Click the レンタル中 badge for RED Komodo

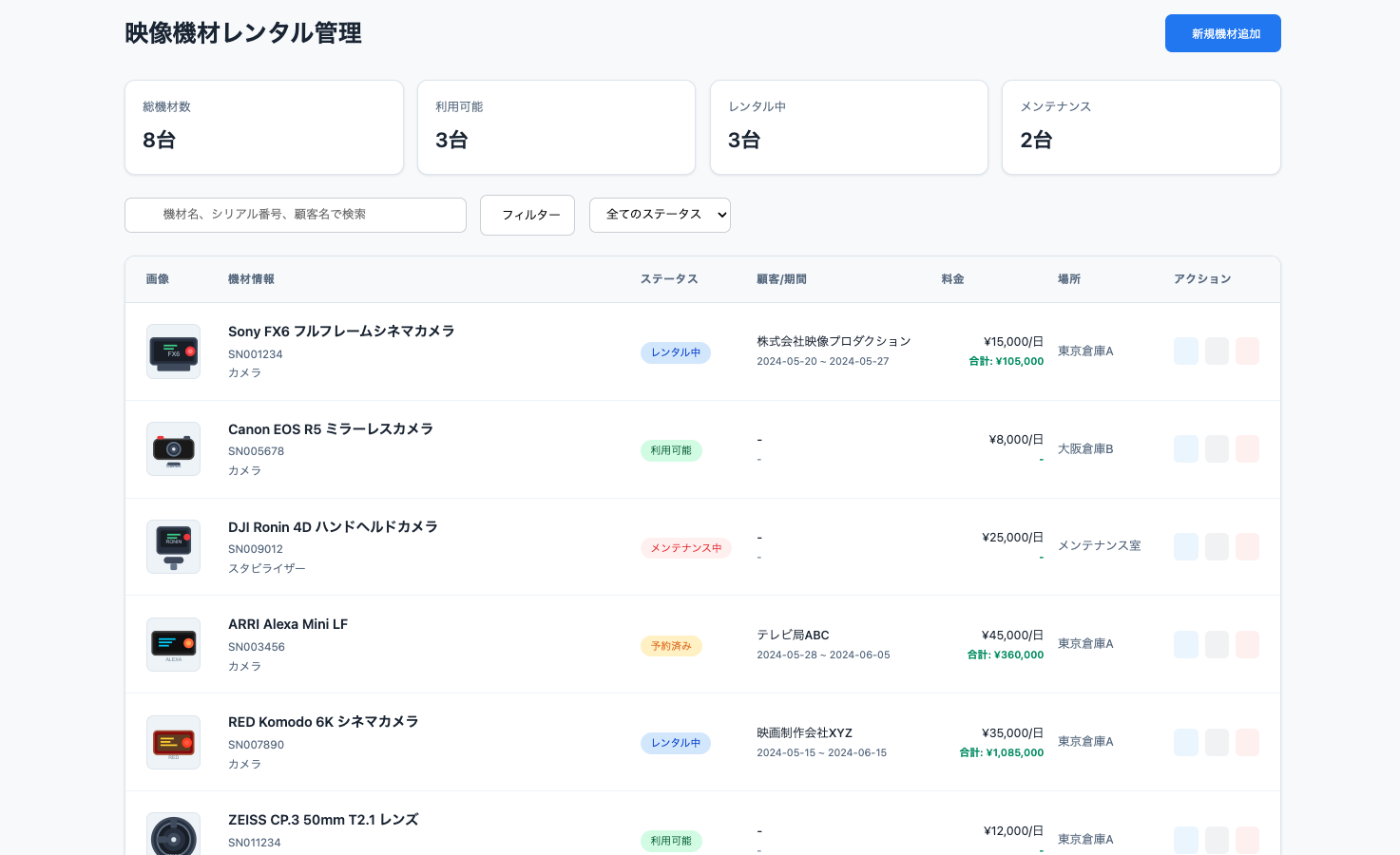click(x=676, y=743)
